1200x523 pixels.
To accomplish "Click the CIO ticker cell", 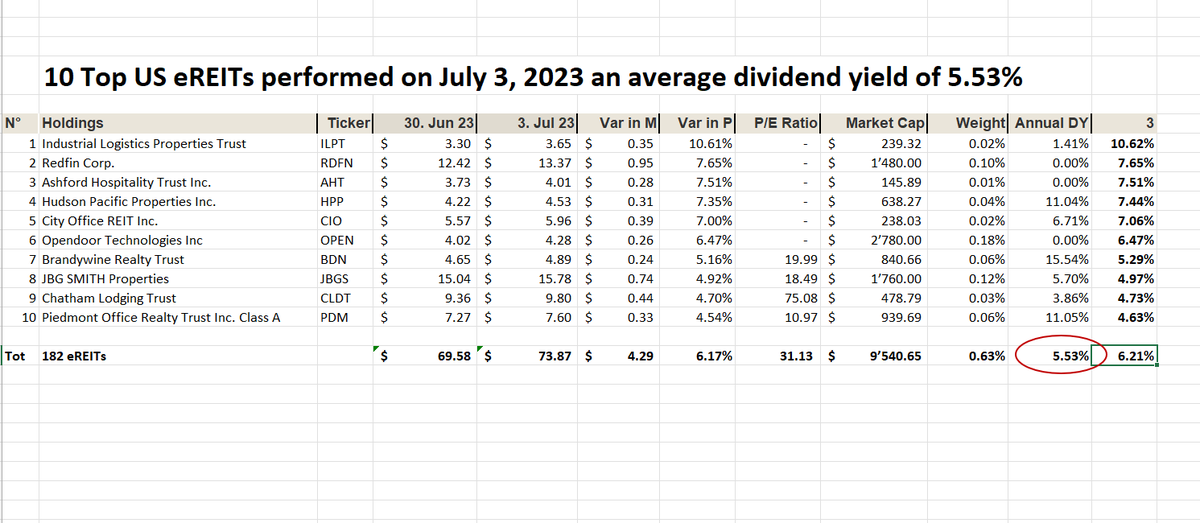I will click(345, 221).
